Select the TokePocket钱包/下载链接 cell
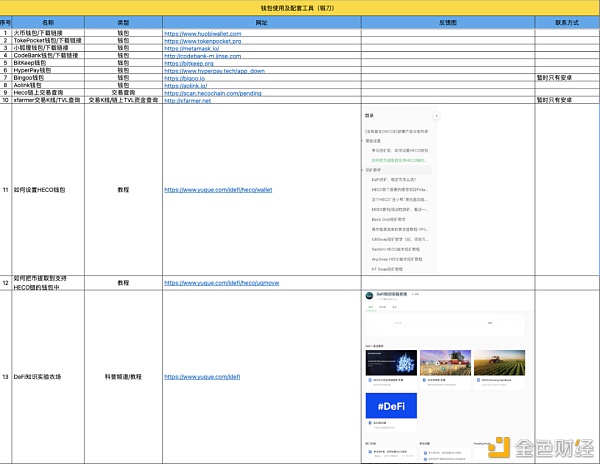 tap(48, 41)
